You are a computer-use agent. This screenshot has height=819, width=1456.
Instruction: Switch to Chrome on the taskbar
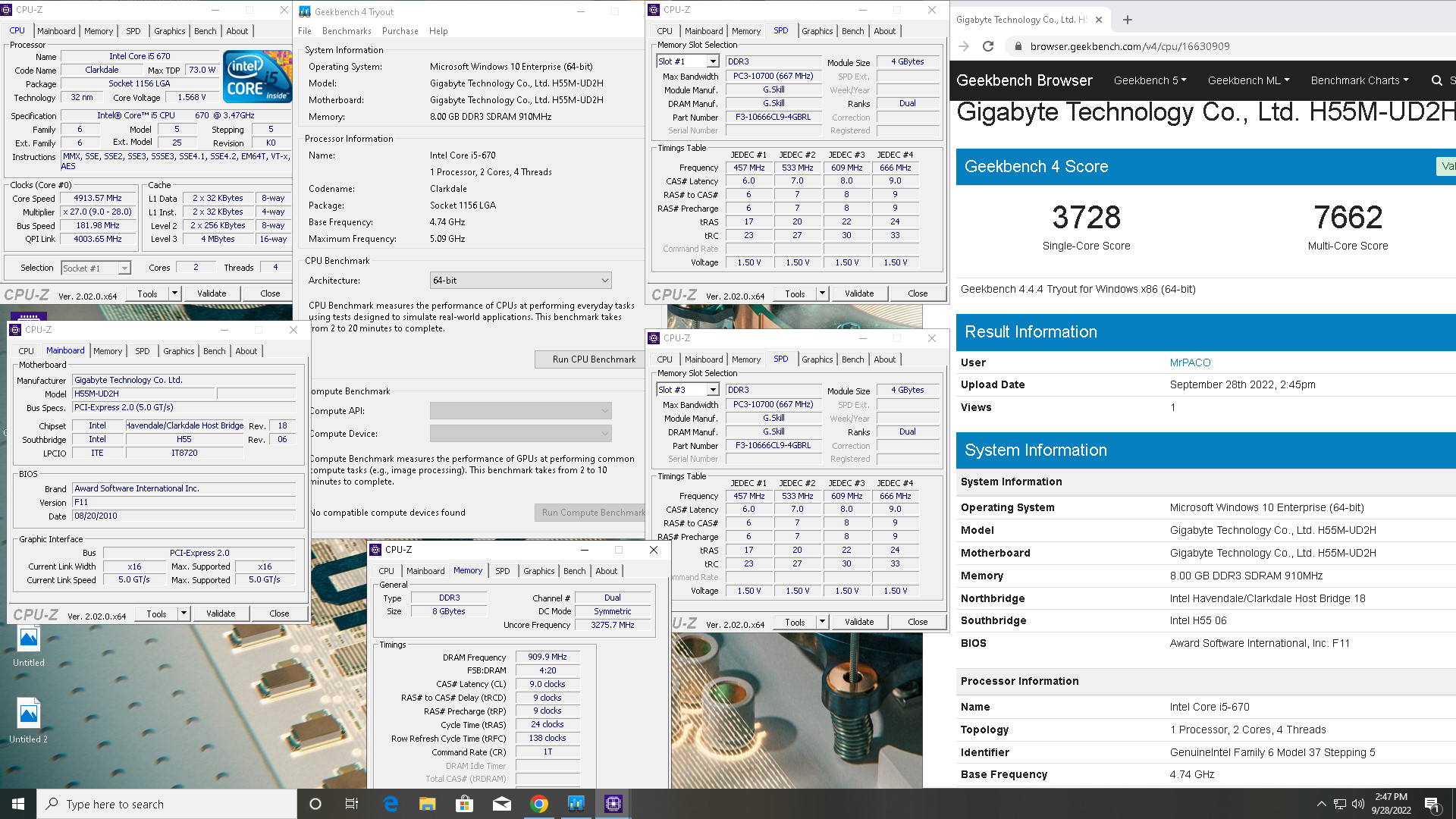click(538, 804)
